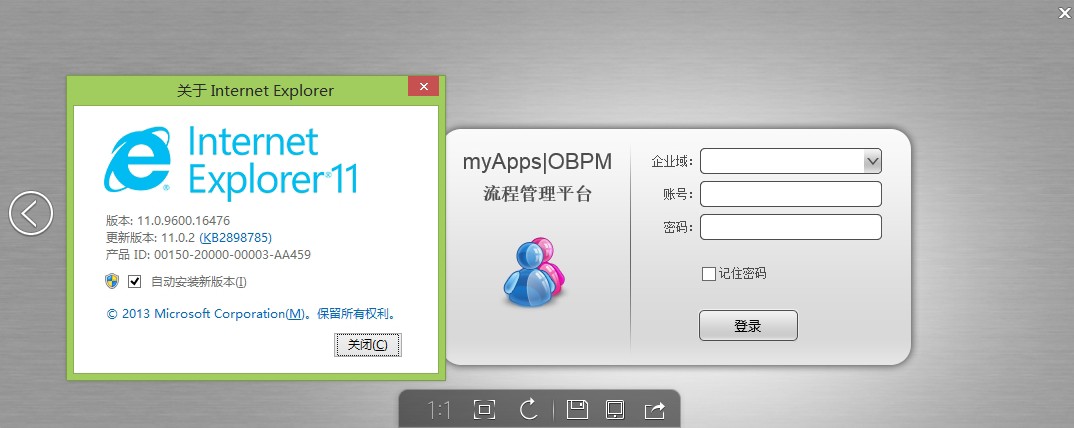1074x428 pixels.
Task: Focus the 密码 input field
Action: tap(790, 227)
